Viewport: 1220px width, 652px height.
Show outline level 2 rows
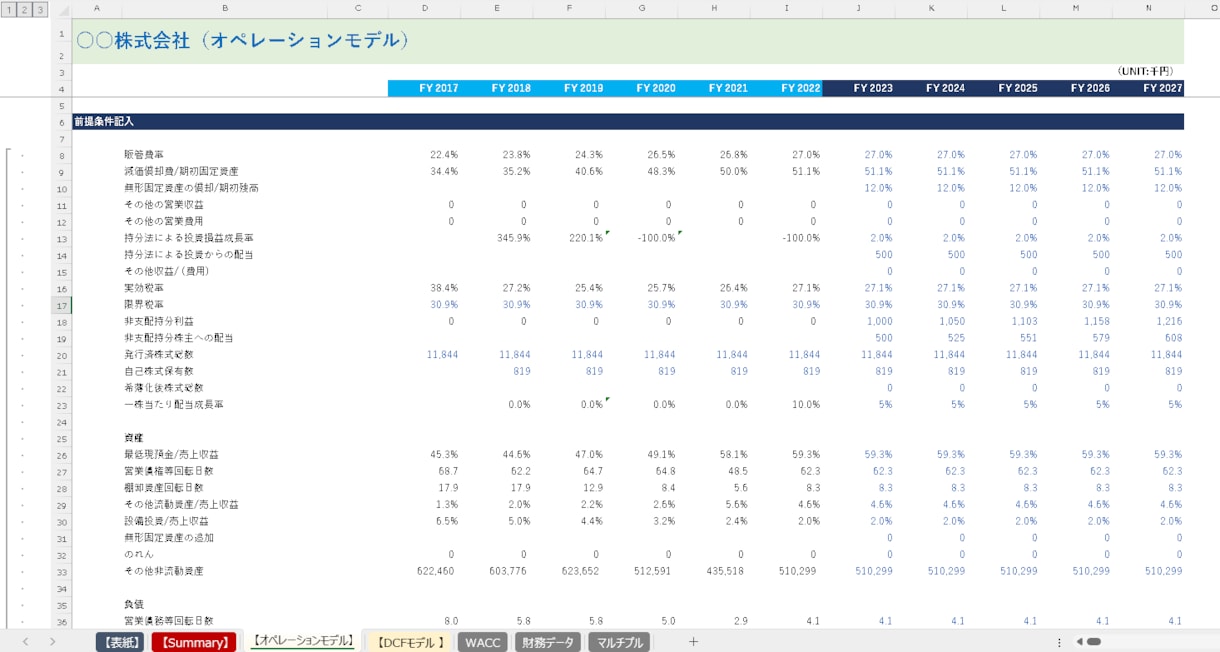pos(25,9)
